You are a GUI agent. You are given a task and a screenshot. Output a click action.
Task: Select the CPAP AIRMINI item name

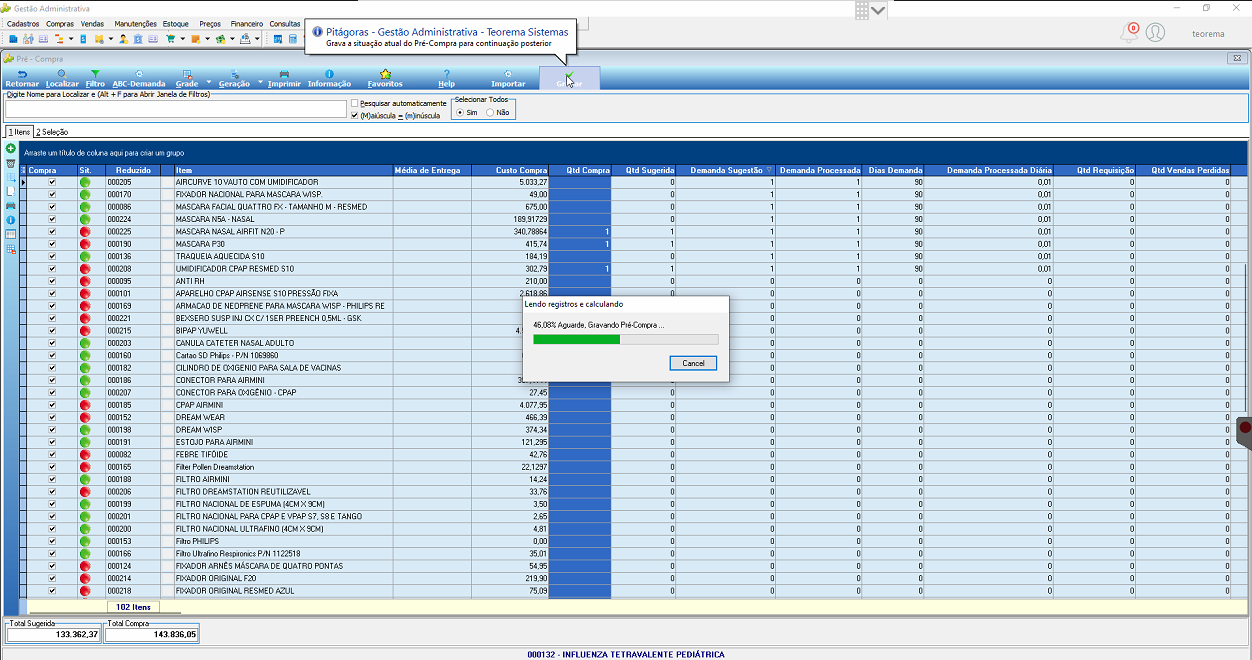(x=199, y=405)
